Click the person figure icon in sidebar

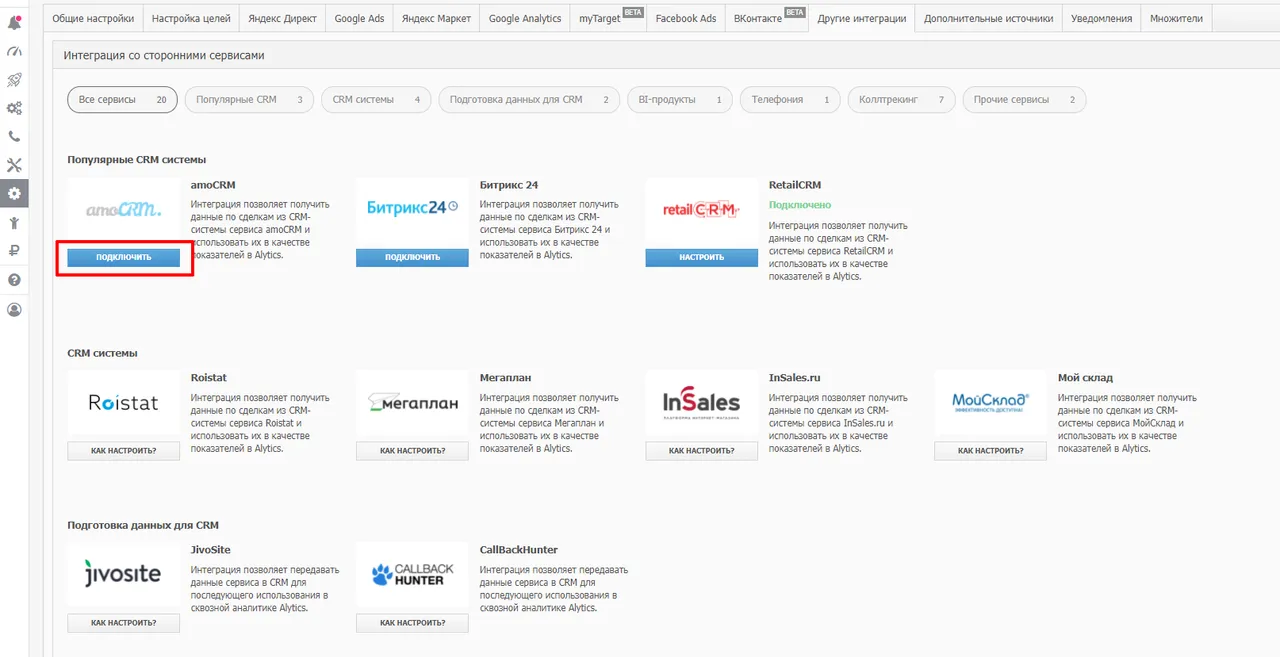(x=14, y=223)
